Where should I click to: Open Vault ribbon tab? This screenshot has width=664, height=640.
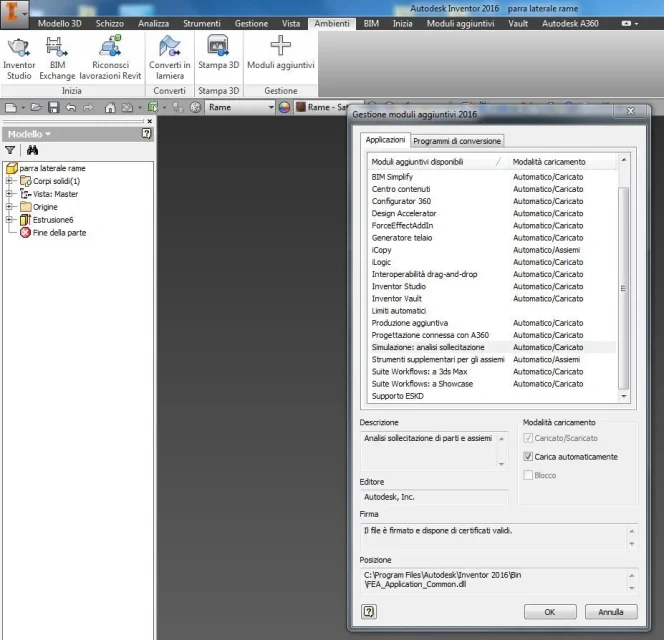(x=517, y=24)
